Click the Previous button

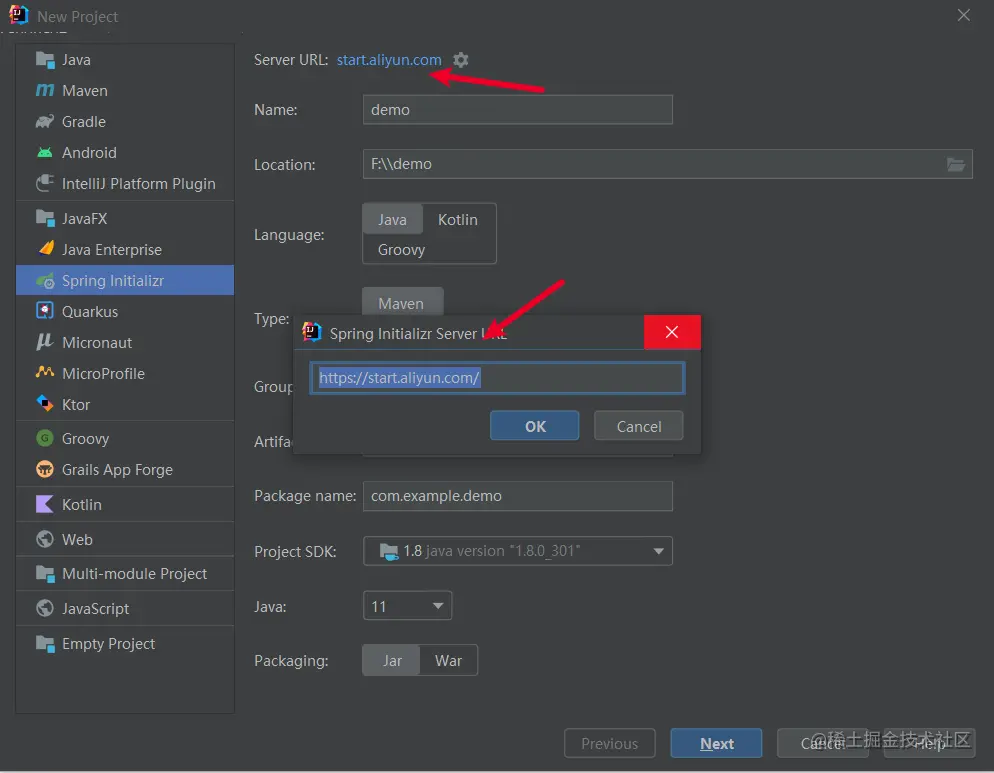(609, 743)
